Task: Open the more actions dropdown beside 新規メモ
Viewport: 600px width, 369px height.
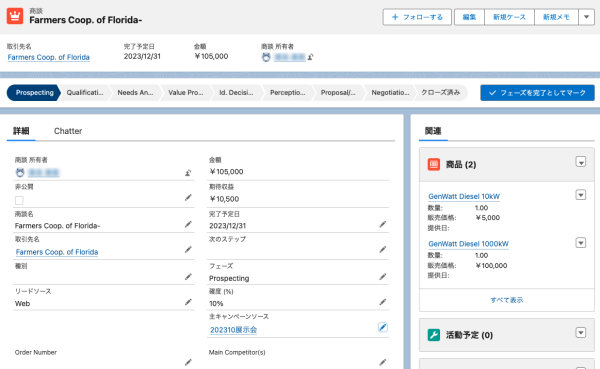Action: click(587, 17)
